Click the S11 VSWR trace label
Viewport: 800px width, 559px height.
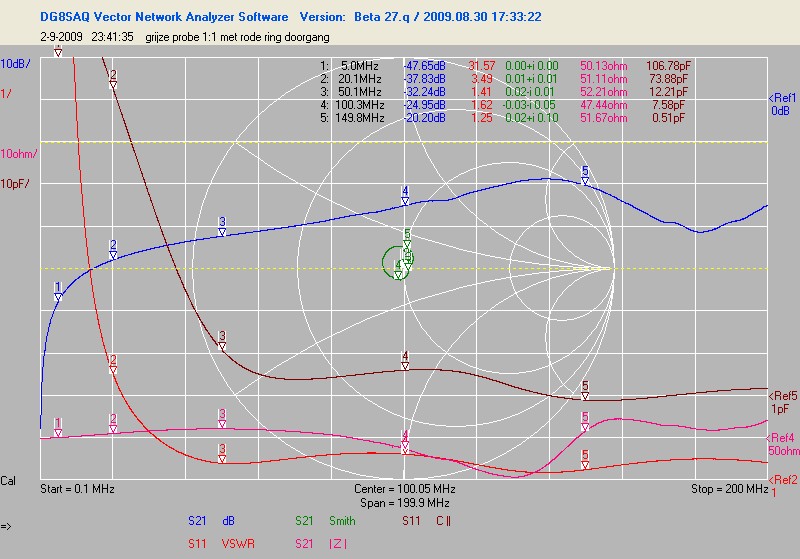coord(214,542)
